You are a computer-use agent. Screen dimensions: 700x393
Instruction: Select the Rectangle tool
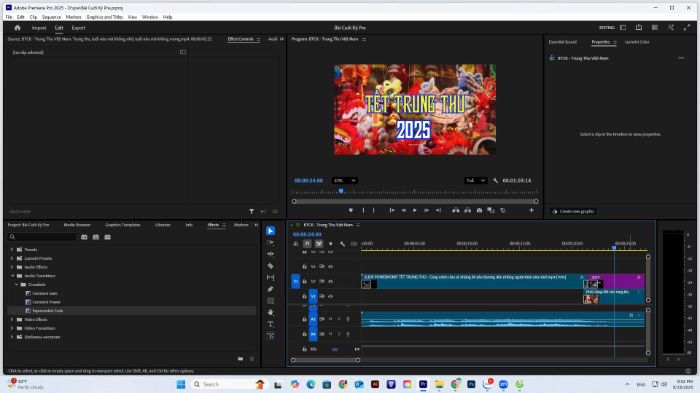click(271, 301)
